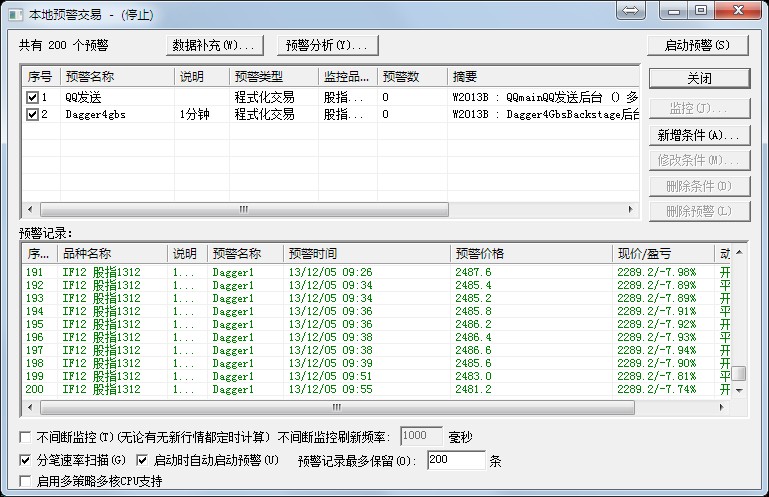Viewport: 769px width, 497px height.
Task: Uncheck the QQ发送 alert row checkbox
Action: tap(32, 98)
